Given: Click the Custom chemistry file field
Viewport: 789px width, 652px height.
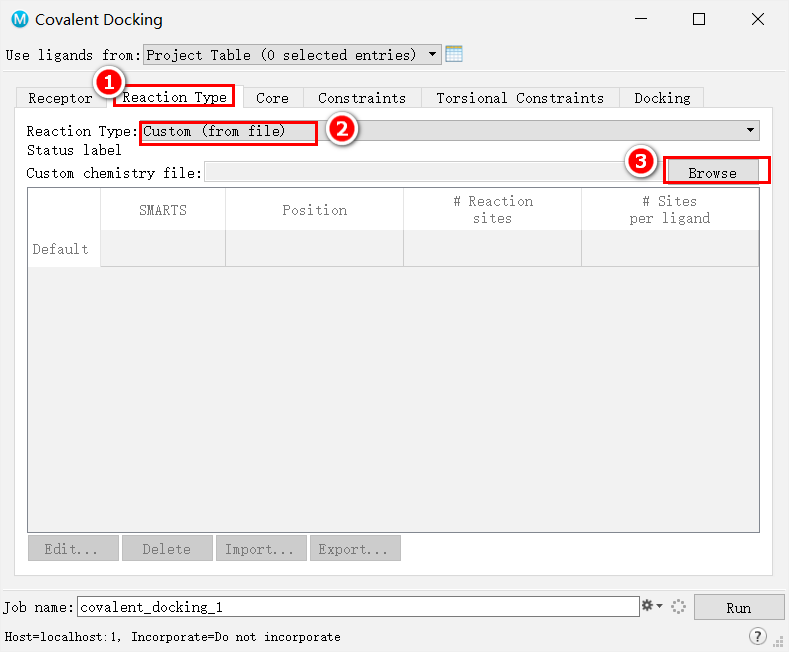Looking at the screenshot, I should pos(433,172).
